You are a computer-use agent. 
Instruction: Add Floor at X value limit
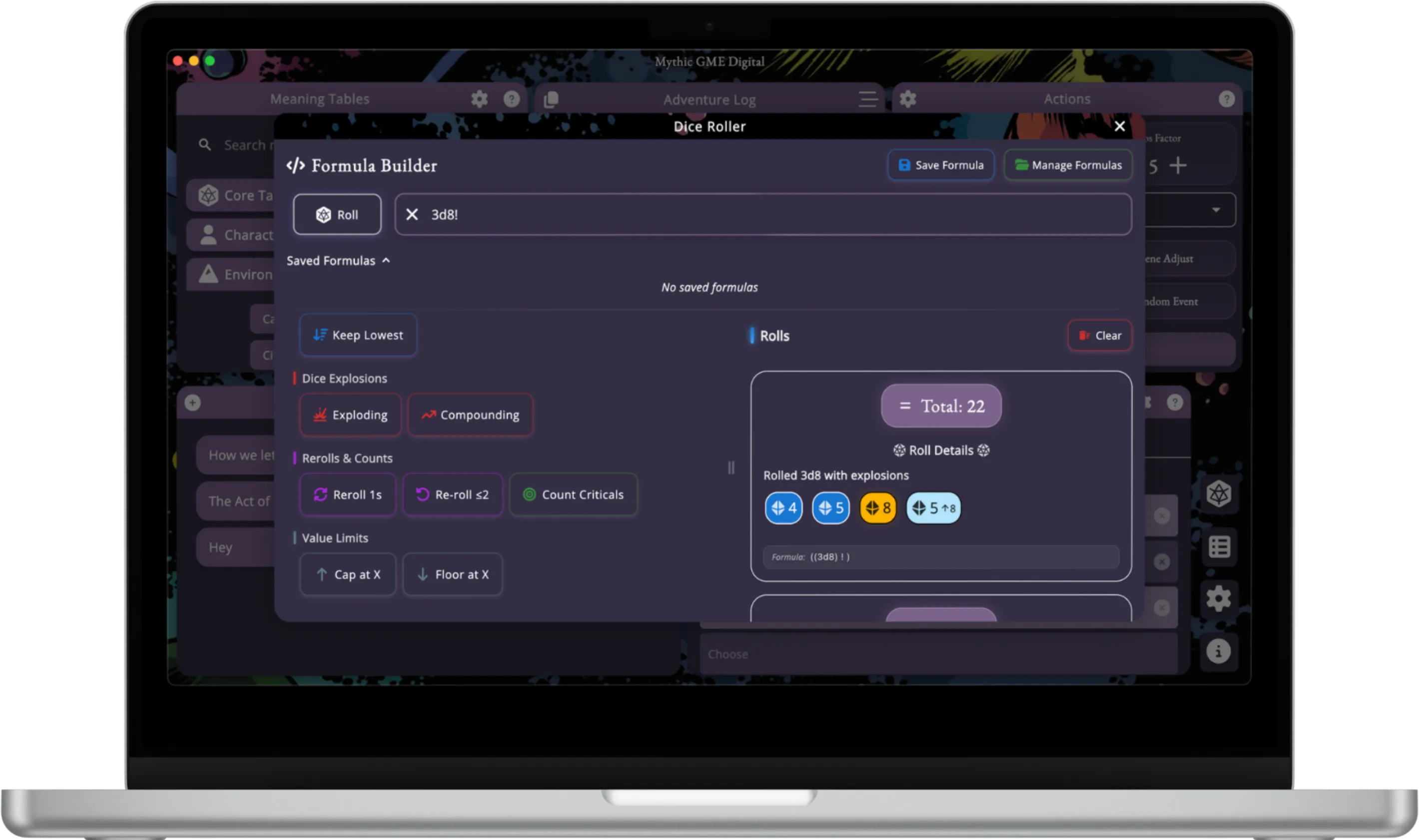pos(452,574)
